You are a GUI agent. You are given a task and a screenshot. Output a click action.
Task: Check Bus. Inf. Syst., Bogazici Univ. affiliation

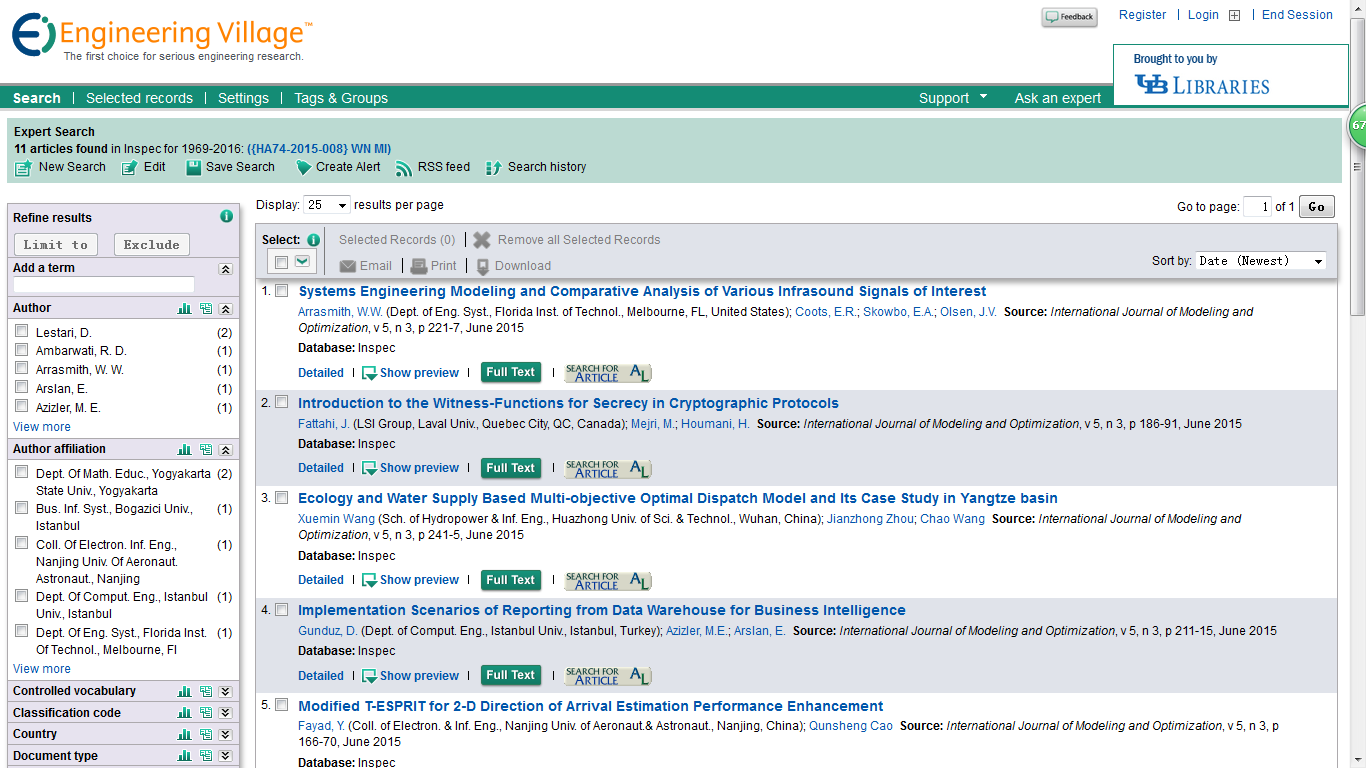coord(21,508)
